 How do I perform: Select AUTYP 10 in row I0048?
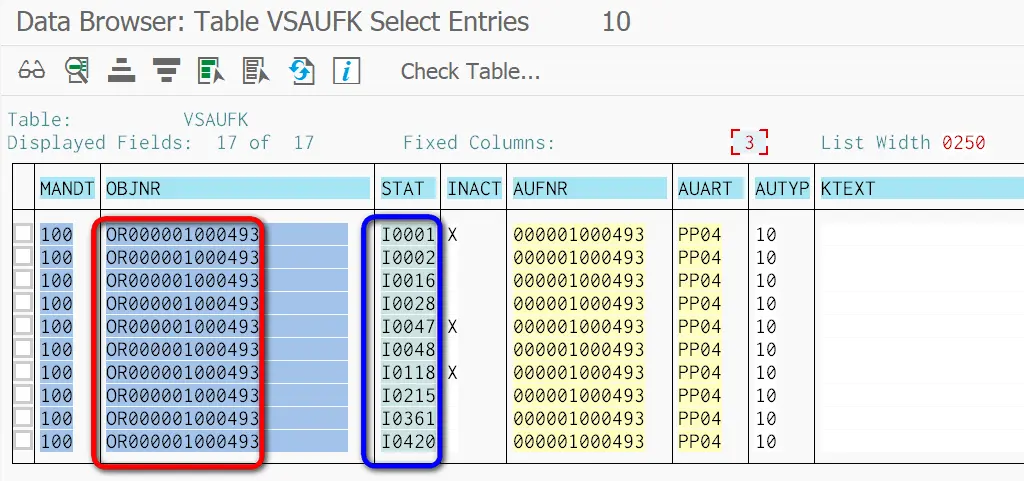tap(766, 349)
